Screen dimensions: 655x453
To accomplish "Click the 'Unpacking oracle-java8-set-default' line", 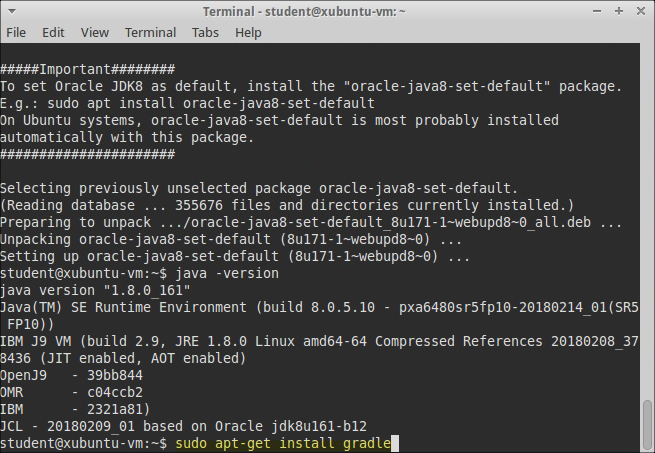I will pyautogui.click(x=231, y=239).
